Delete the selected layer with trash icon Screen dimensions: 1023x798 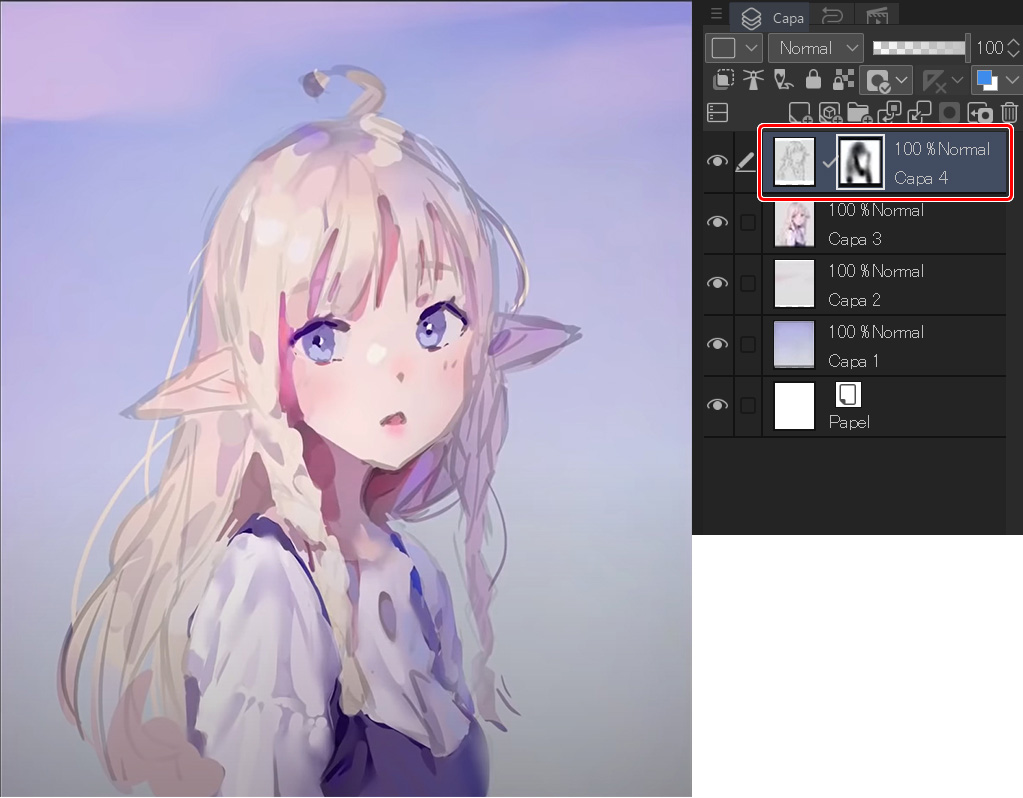point(1010,113)
